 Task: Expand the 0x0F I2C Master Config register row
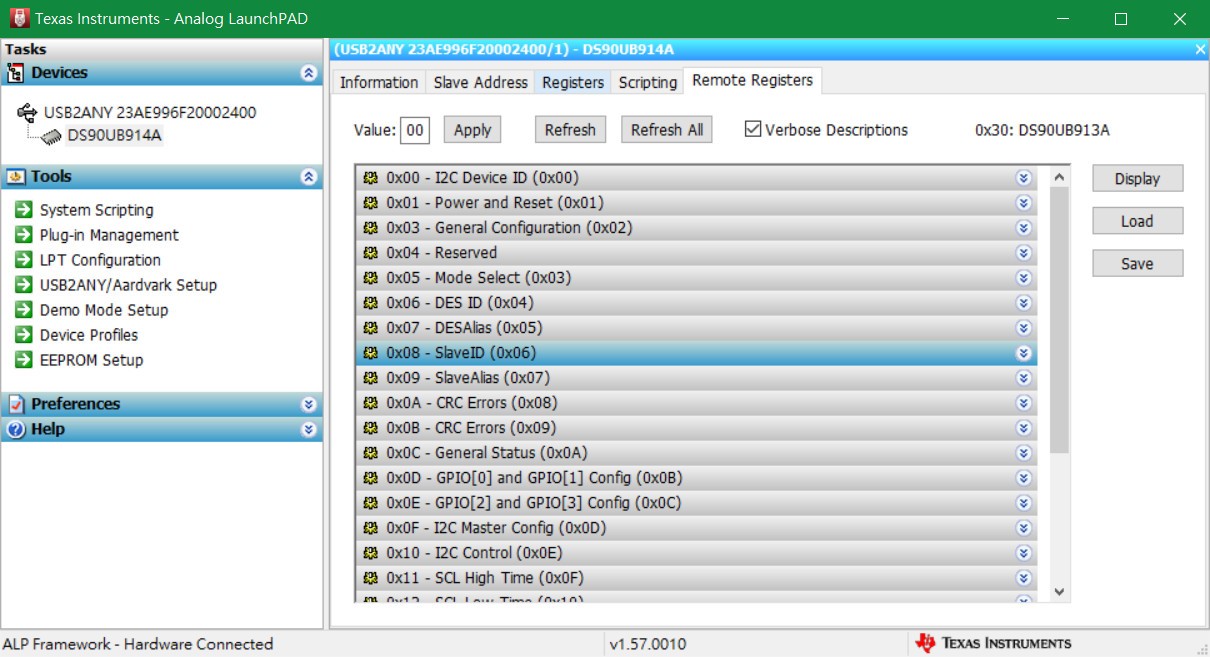pyautogui.click(x=1023, y=528)
